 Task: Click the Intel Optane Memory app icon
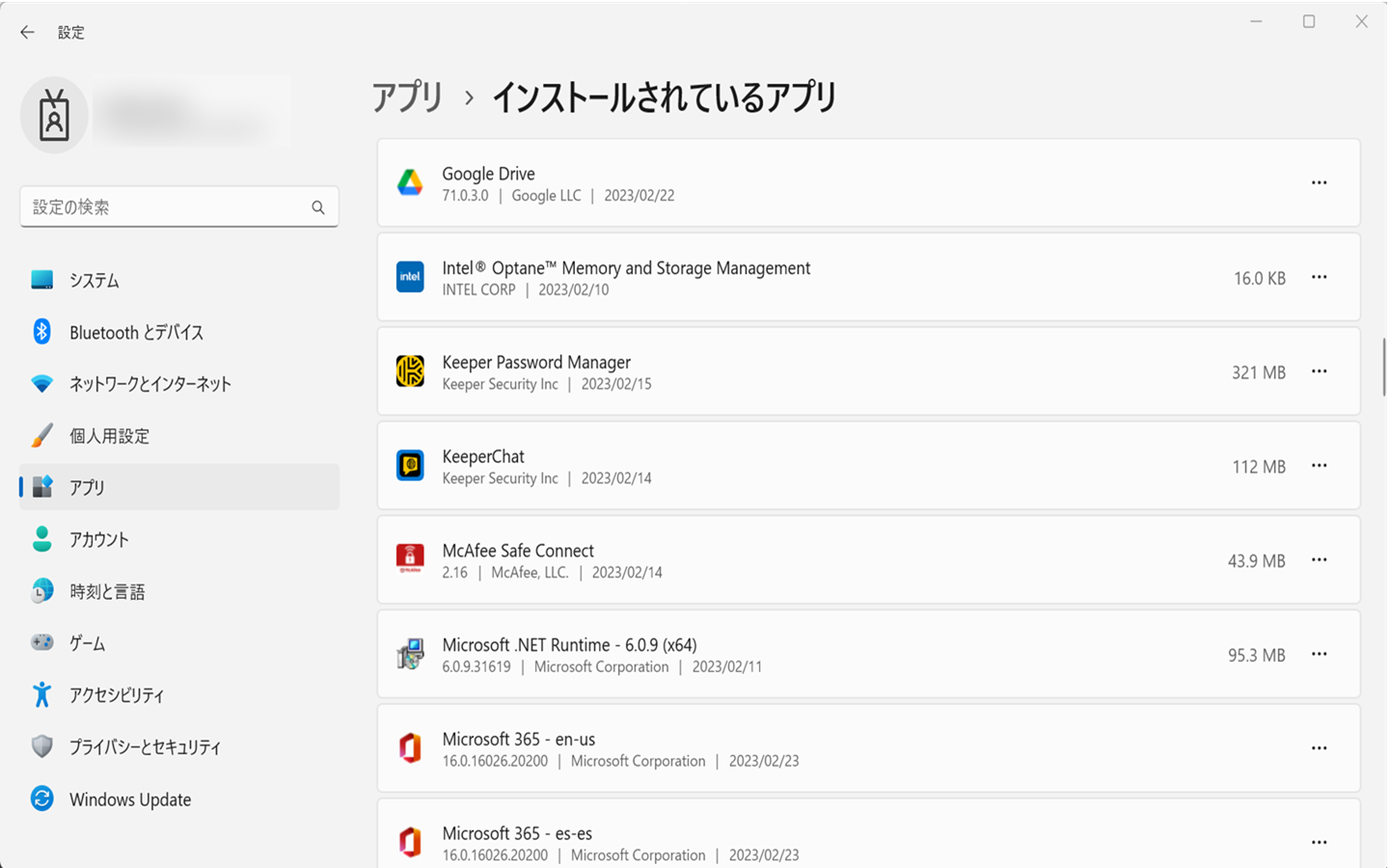tap(410, 278)
